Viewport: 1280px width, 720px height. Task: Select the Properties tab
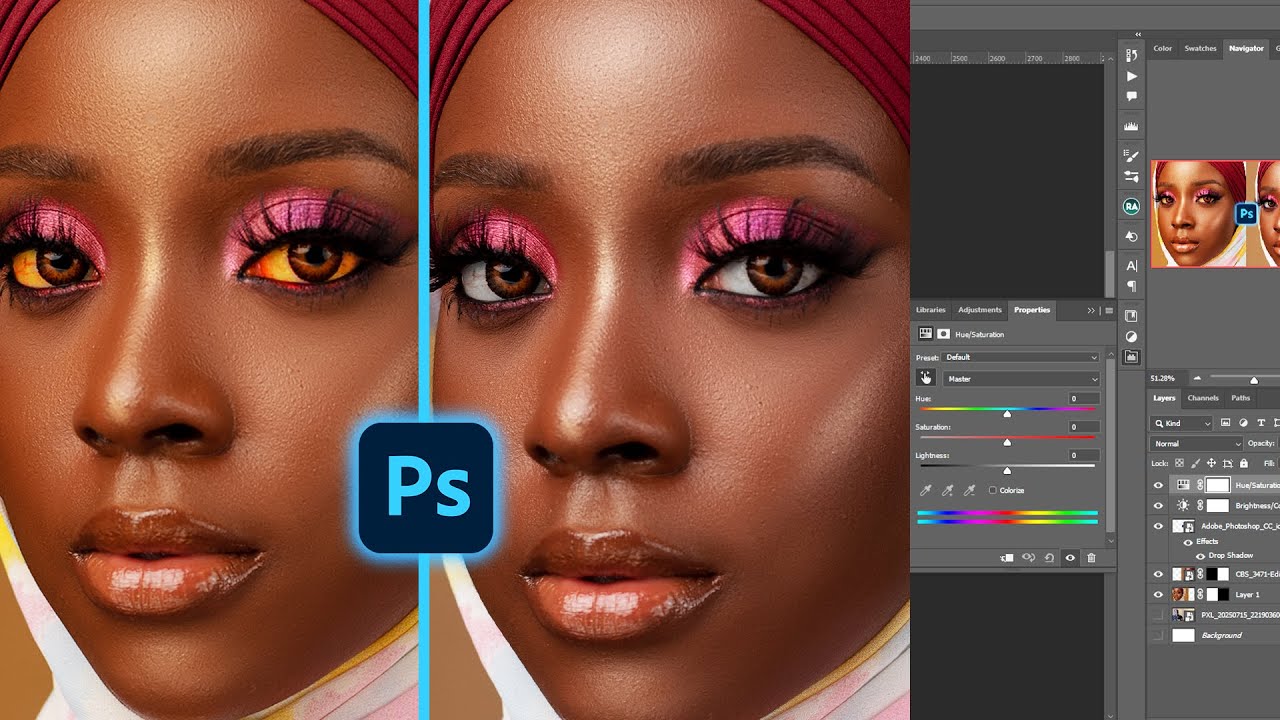1032,310
